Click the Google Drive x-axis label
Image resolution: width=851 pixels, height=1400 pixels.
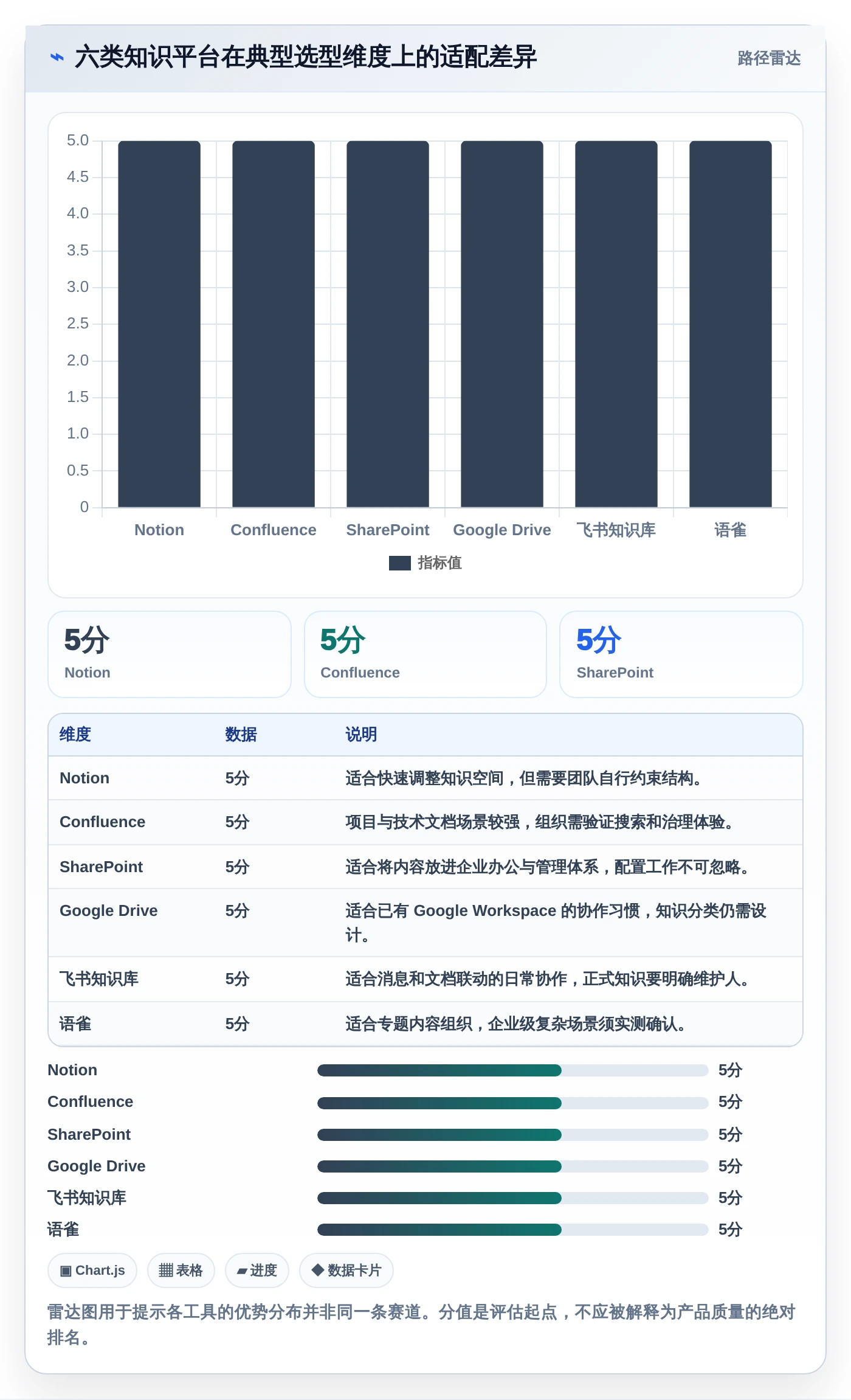click(502, 530)
